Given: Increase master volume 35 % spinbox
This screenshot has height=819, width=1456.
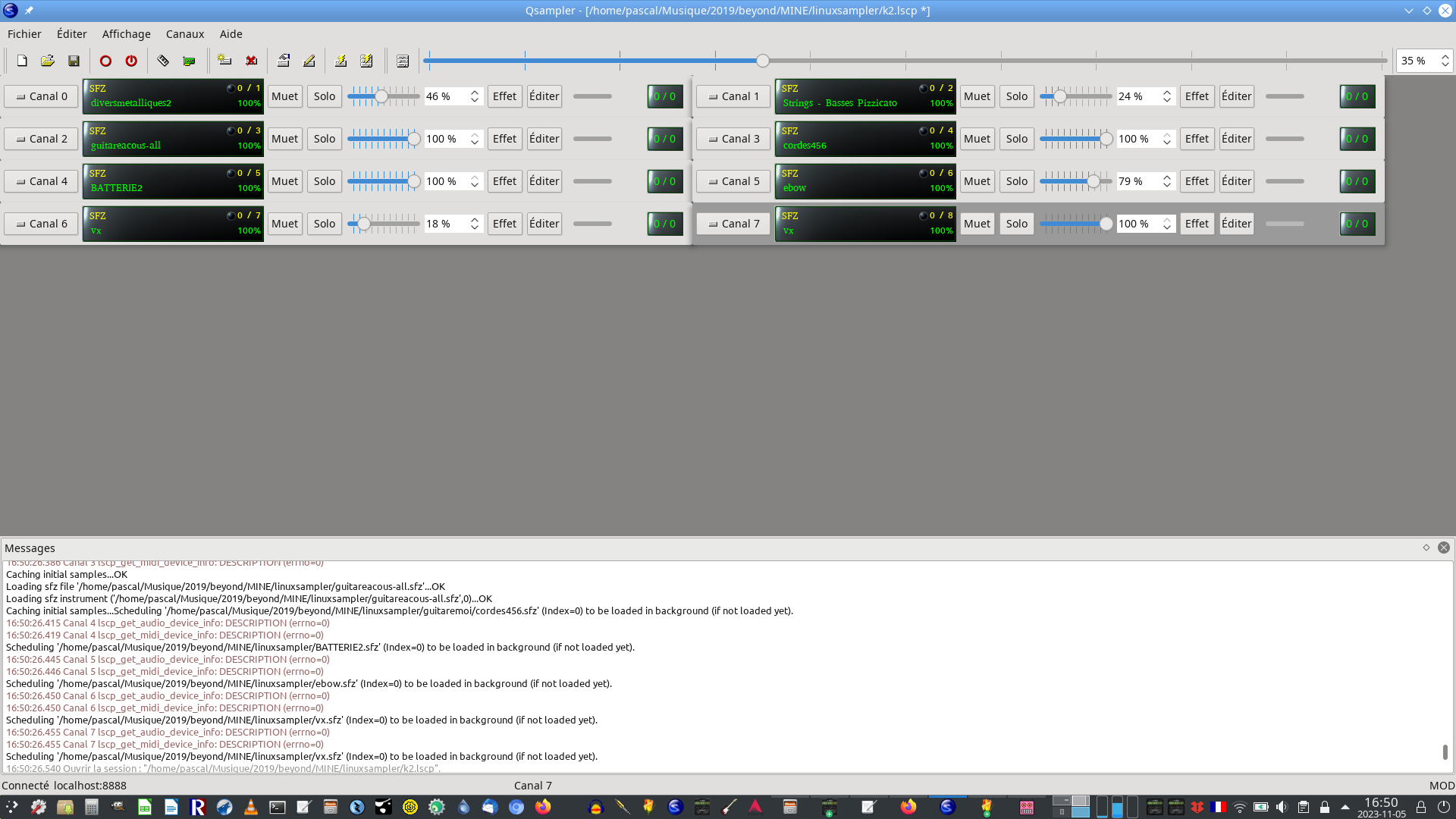Looking at the screenshot, I should pyautogui.click(x=1445, y=57).
